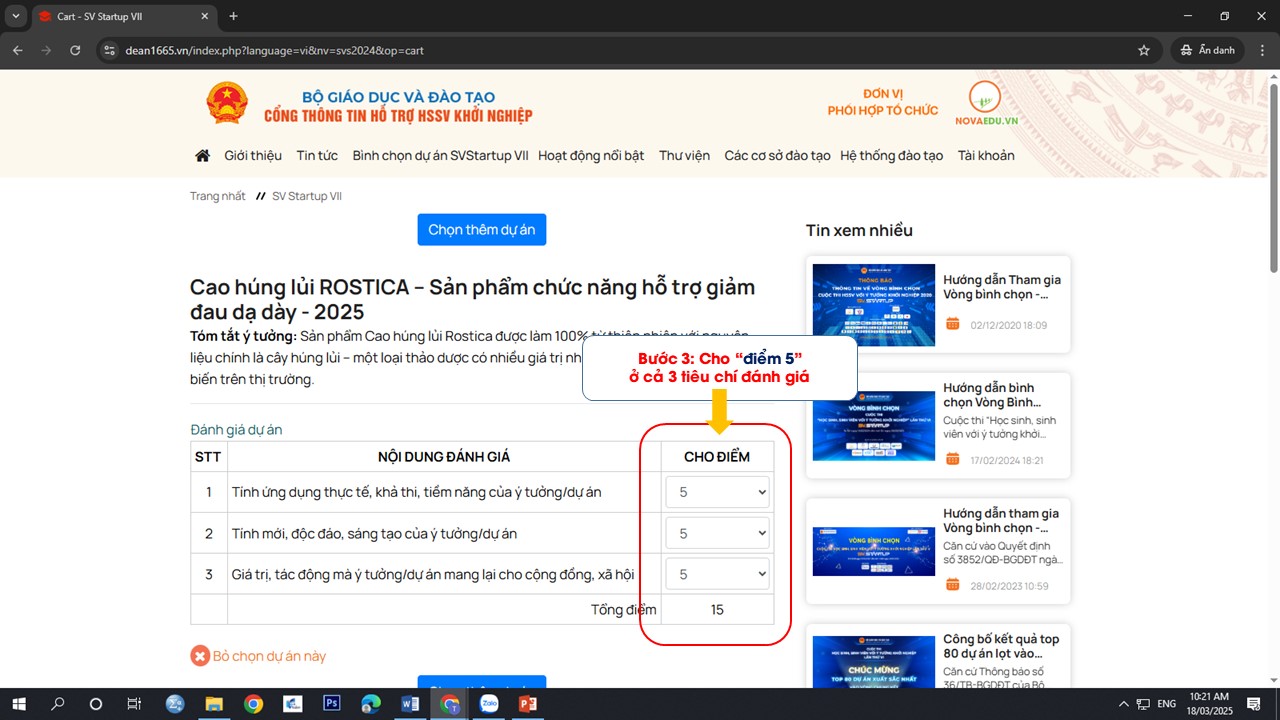Open PowerPoint from the taskbar
This screenshot has width=1280, height=720.
coord(528,704)
